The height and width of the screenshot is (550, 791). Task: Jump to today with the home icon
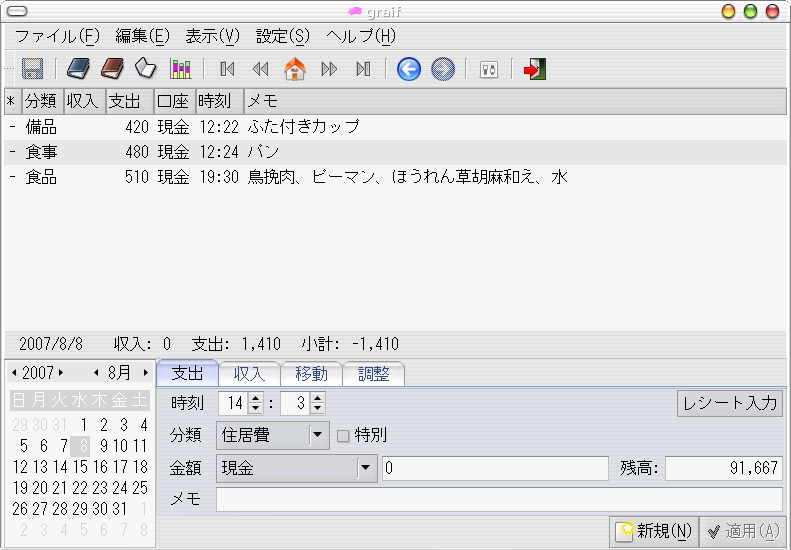(x=295, y=69)
